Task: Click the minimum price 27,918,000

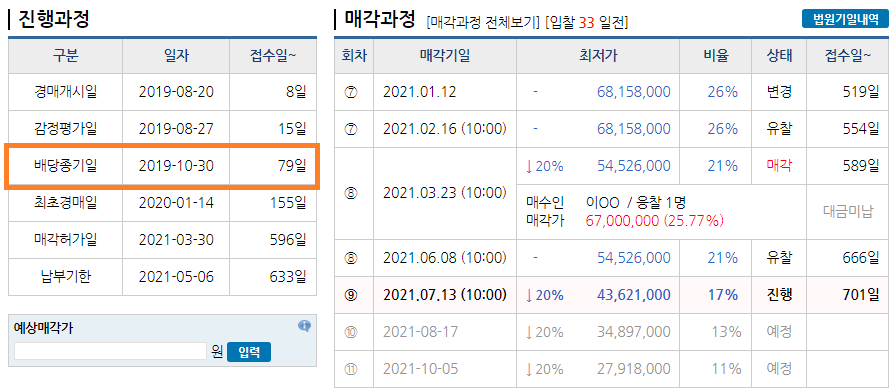Action: [634, 369]
